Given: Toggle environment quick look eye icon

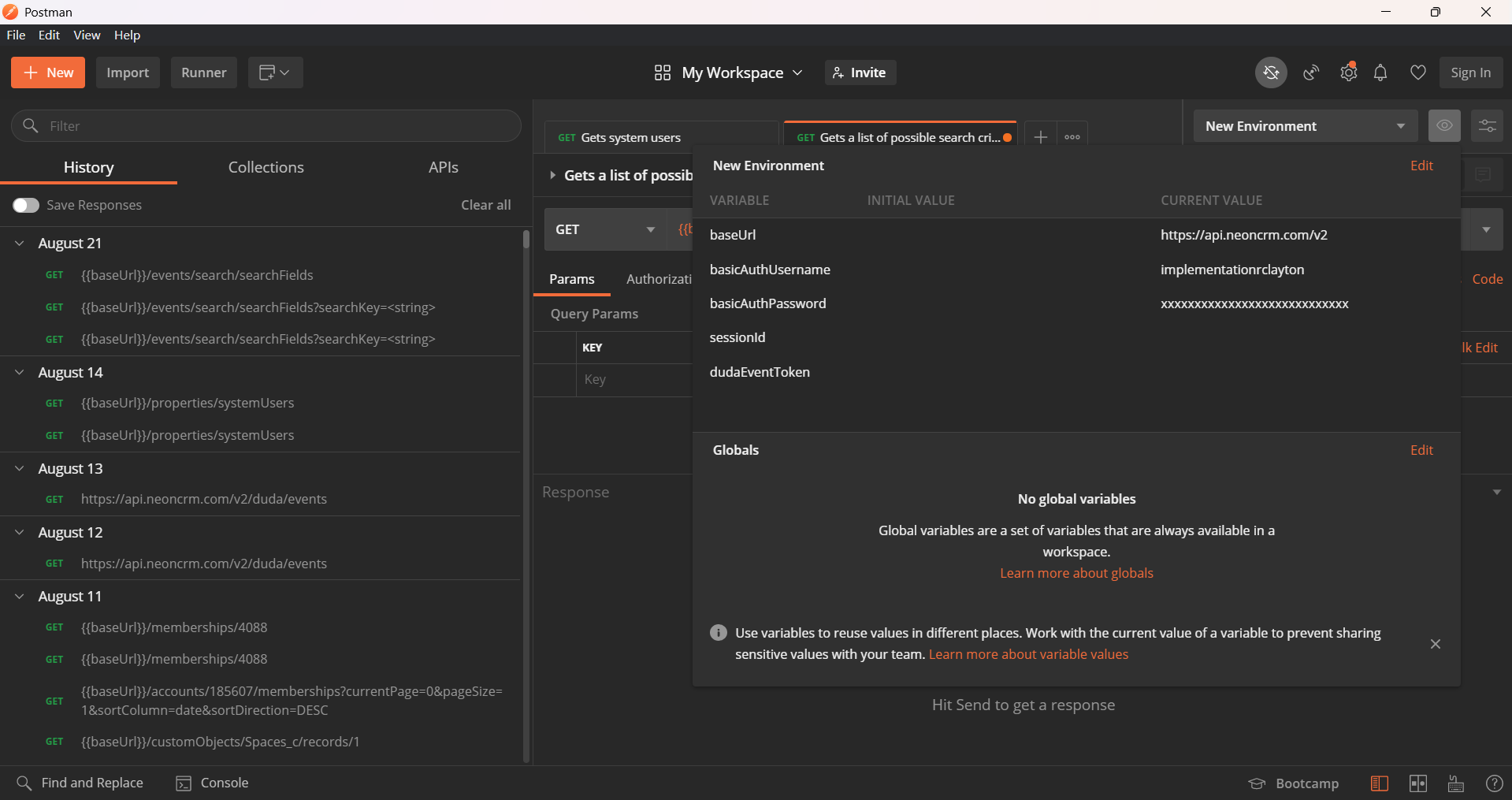Looking at the screenshot, I should [x=1444, y=126].
